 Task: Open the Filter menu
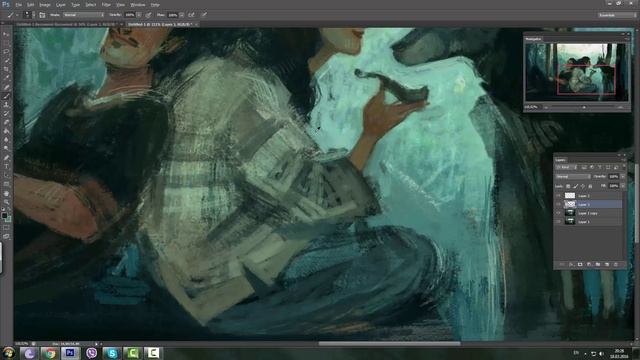click(x=106, y=5)
